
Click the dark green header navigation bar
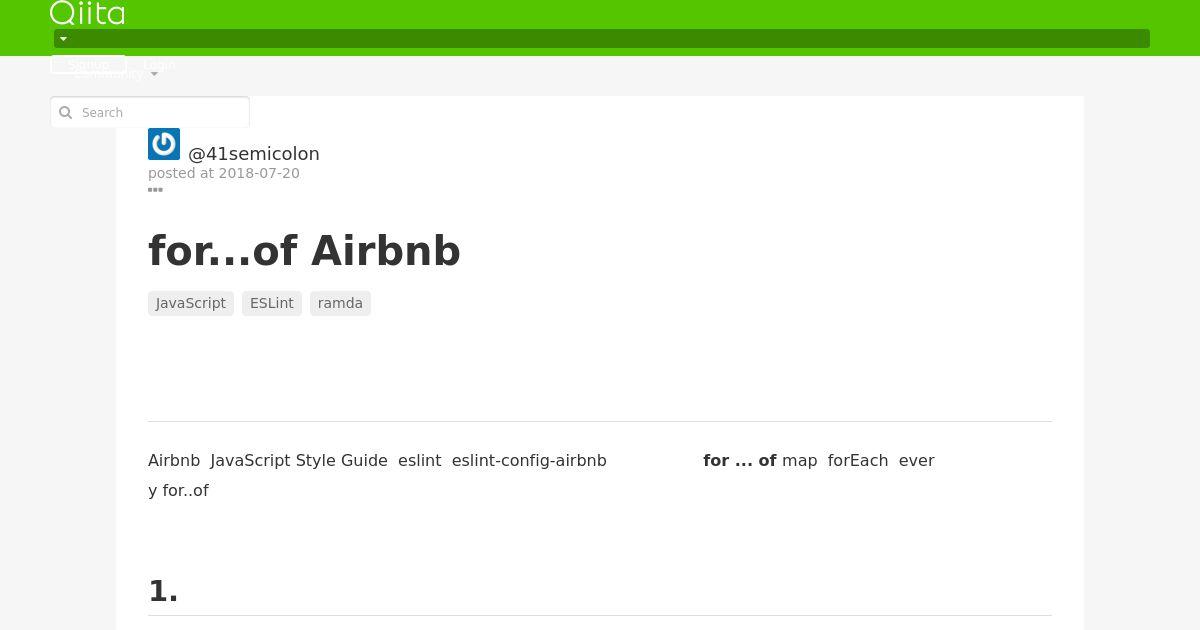click(602, 39)
